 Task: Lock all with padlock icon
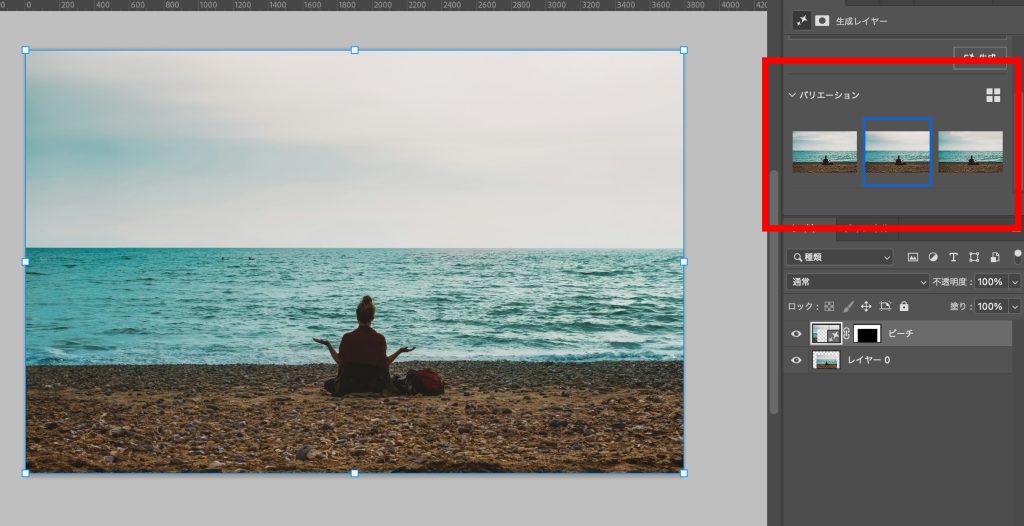click(x=904, y=307)
